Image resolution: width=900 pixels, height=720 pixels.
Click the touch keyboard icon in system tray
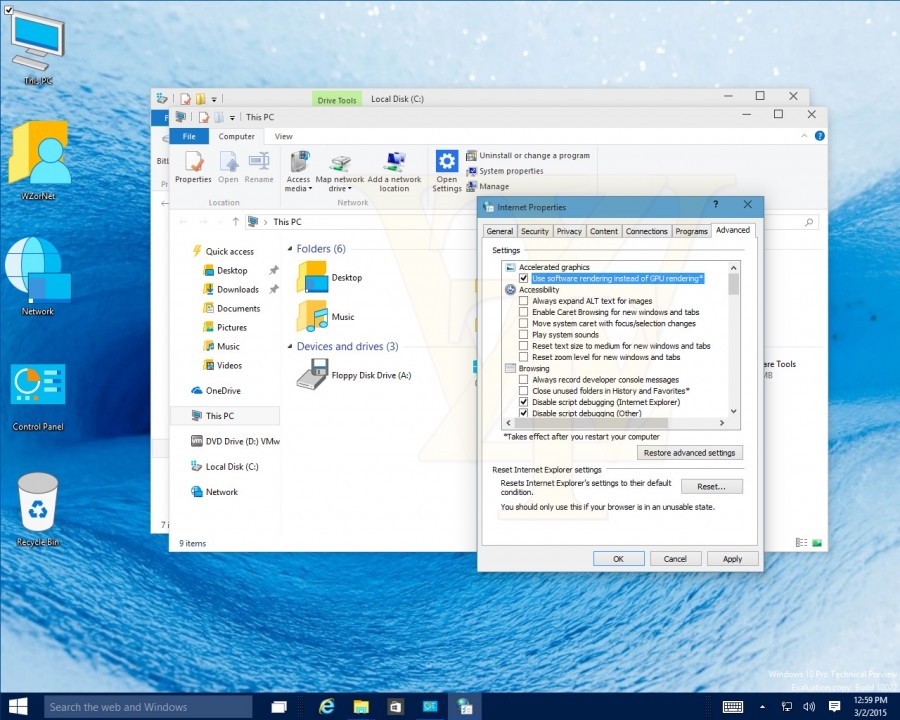(x=733, y=706)
